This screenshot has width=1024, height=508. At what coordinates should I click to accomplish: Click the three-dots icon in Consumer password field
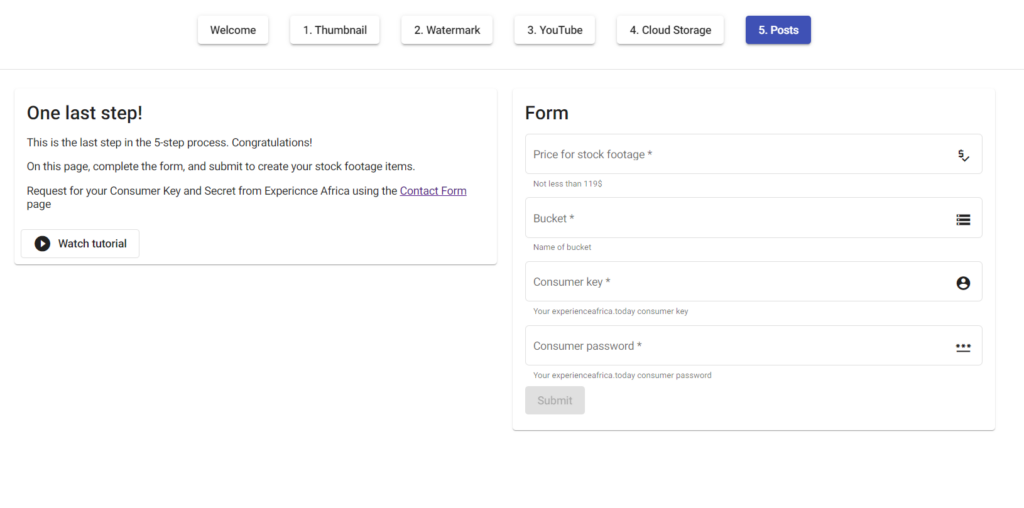point(963,347)
